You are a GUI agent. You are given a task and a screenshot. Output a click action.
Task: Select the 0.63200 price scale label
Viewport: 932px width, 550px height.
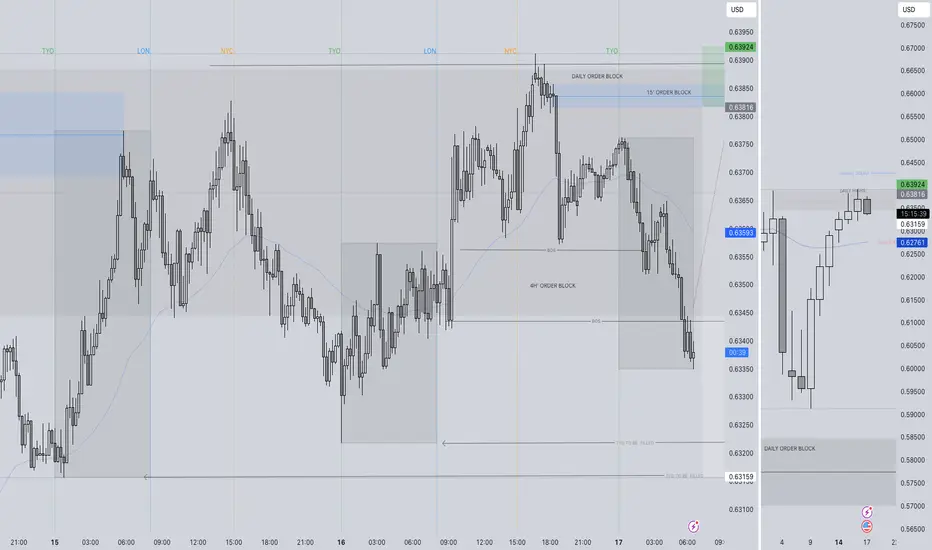pos(741,453)
